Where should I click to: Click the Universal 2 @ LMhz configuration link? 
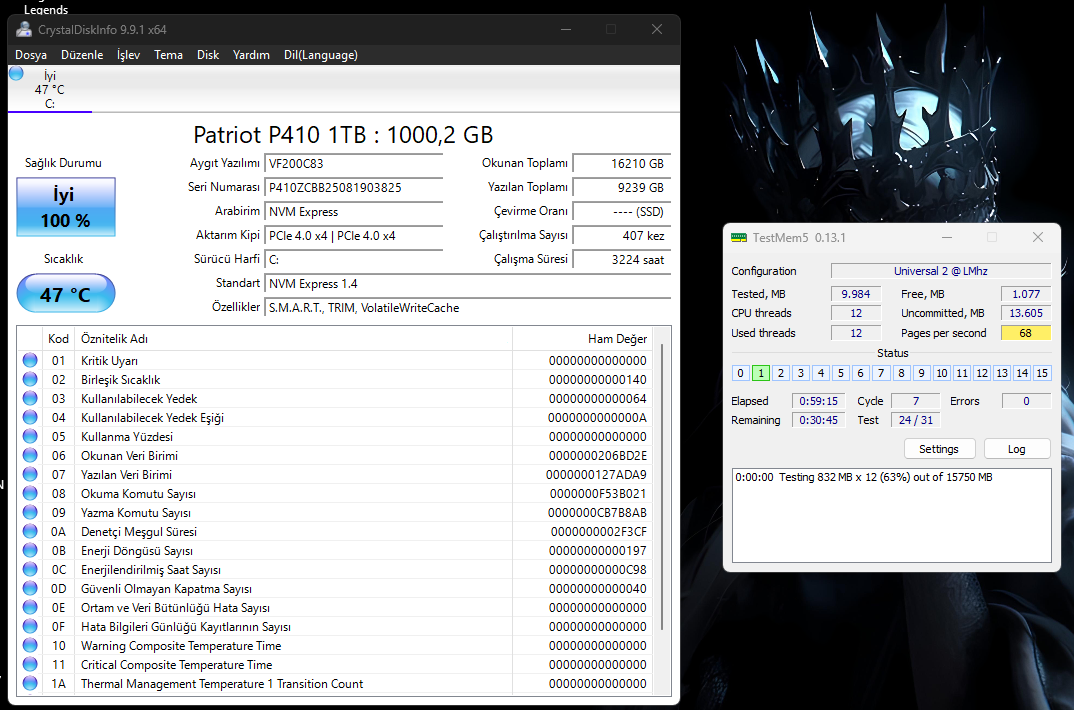pos(940,271)
